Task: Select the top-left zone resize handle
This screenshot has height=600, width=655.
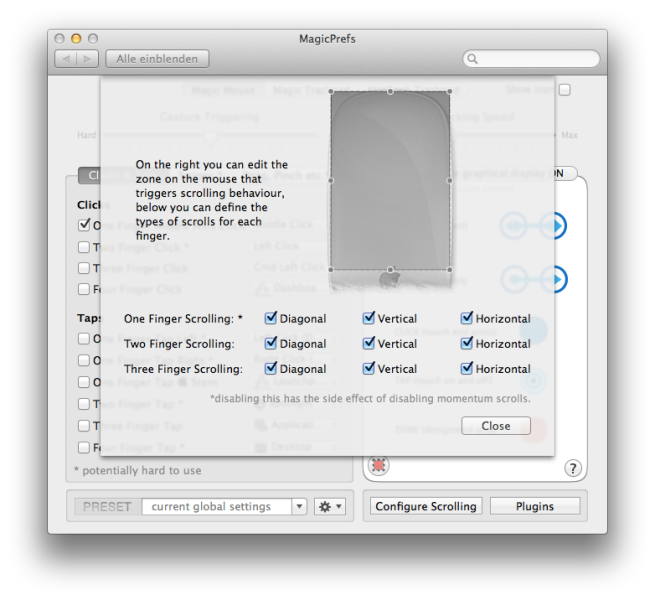Action: point(331,92)
